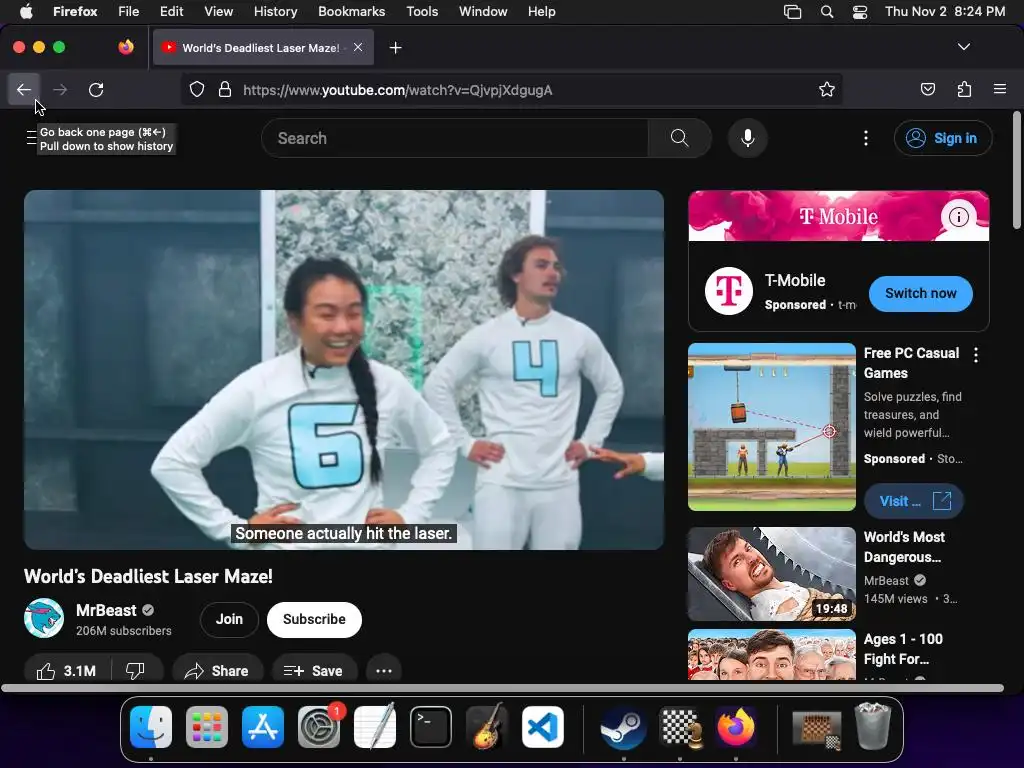Click the Sign in button
This screenshot has height=768, width=1024.
(943, 138)
